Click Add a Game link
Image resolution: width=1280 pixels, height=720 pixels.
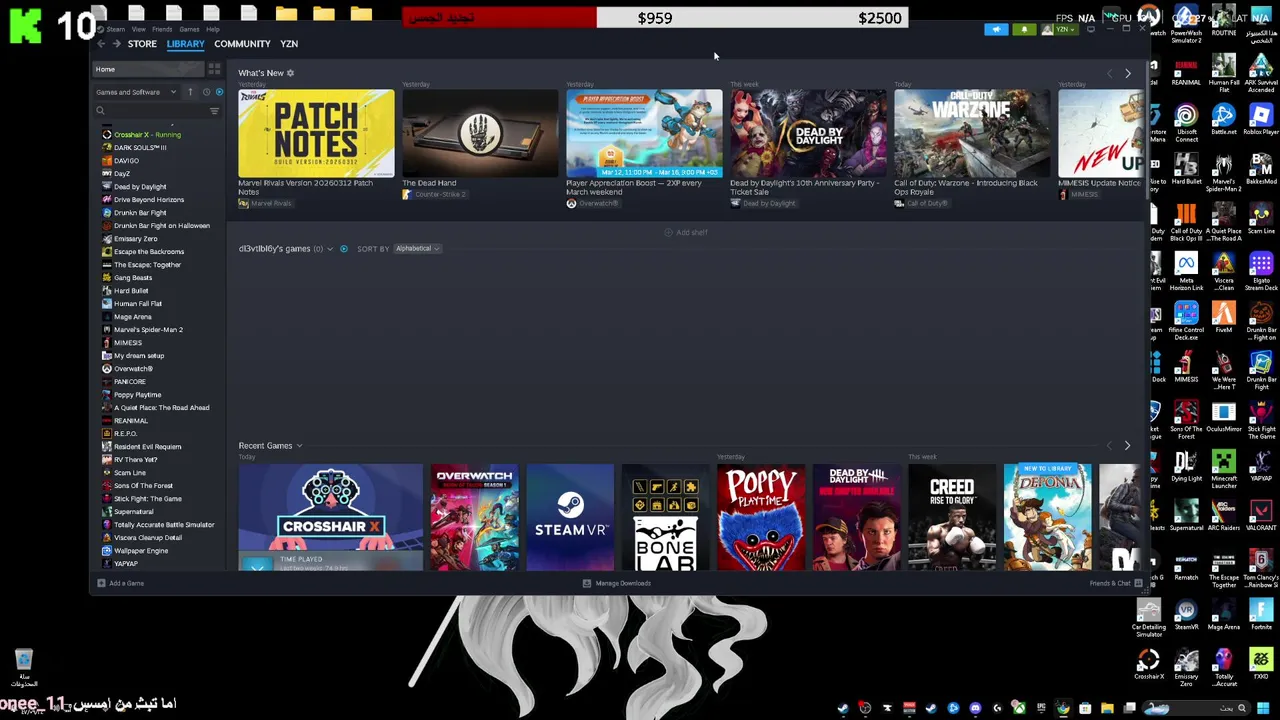click(x=121, y=583)
